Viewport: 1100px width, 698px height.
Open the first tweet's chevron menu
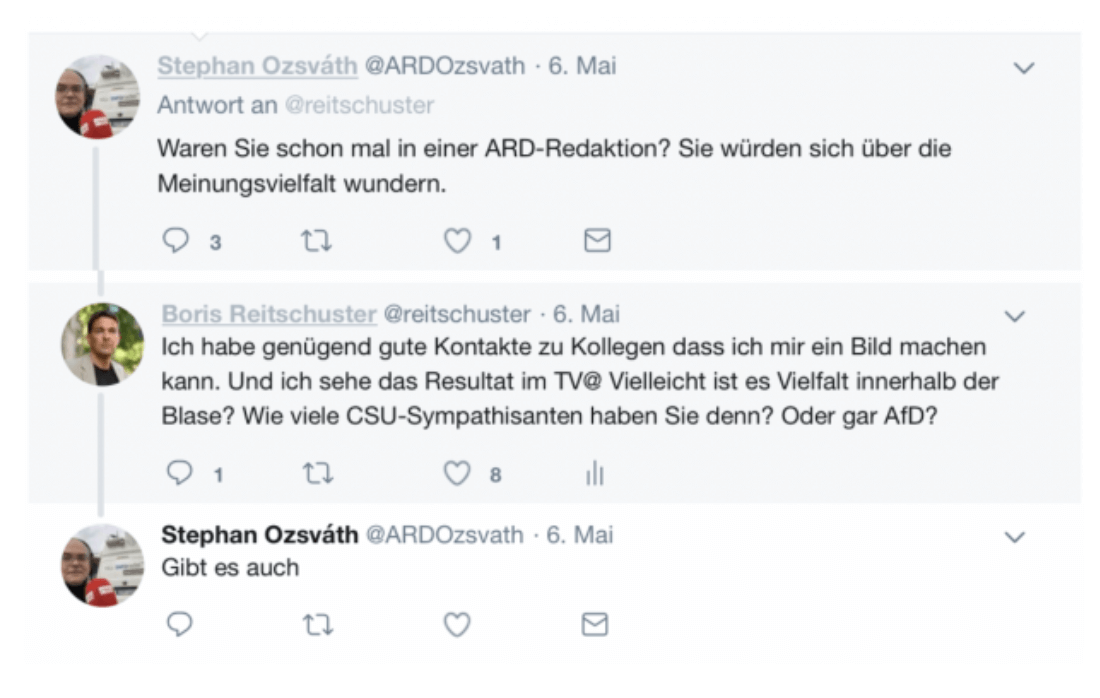pyautogui.click(x=1024, y=68)
